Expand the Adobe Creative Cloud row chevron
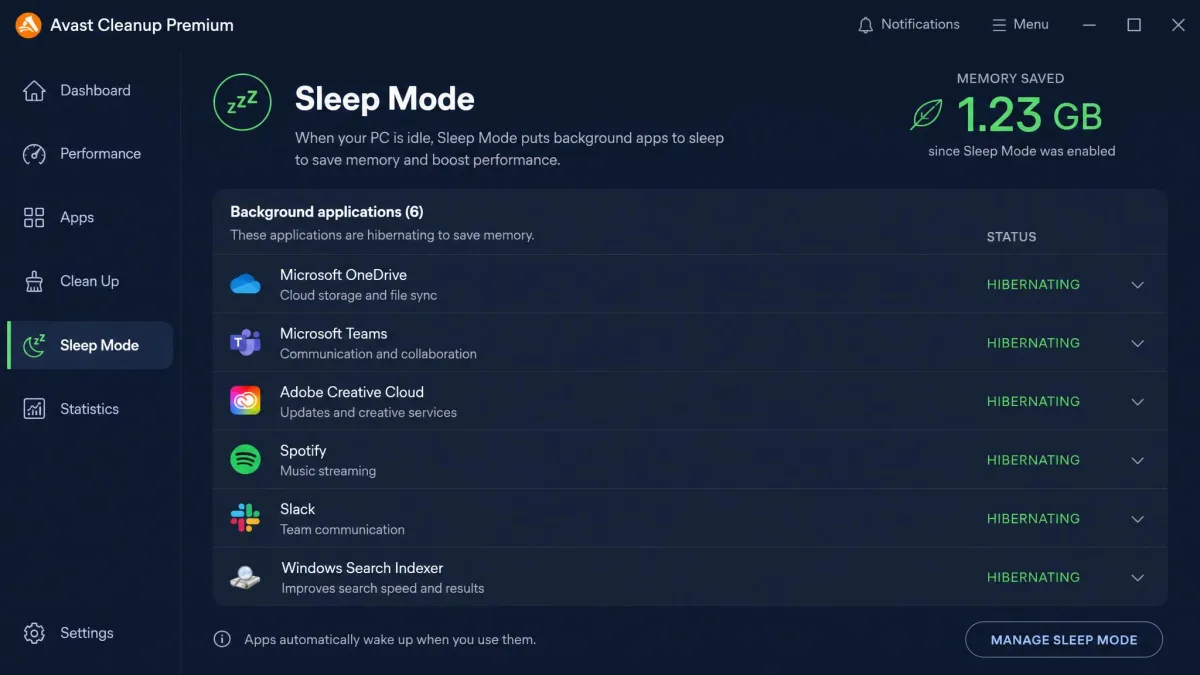Image resolution: width=1200 pixels, height=675 pixels. [x=1137, y=402]
